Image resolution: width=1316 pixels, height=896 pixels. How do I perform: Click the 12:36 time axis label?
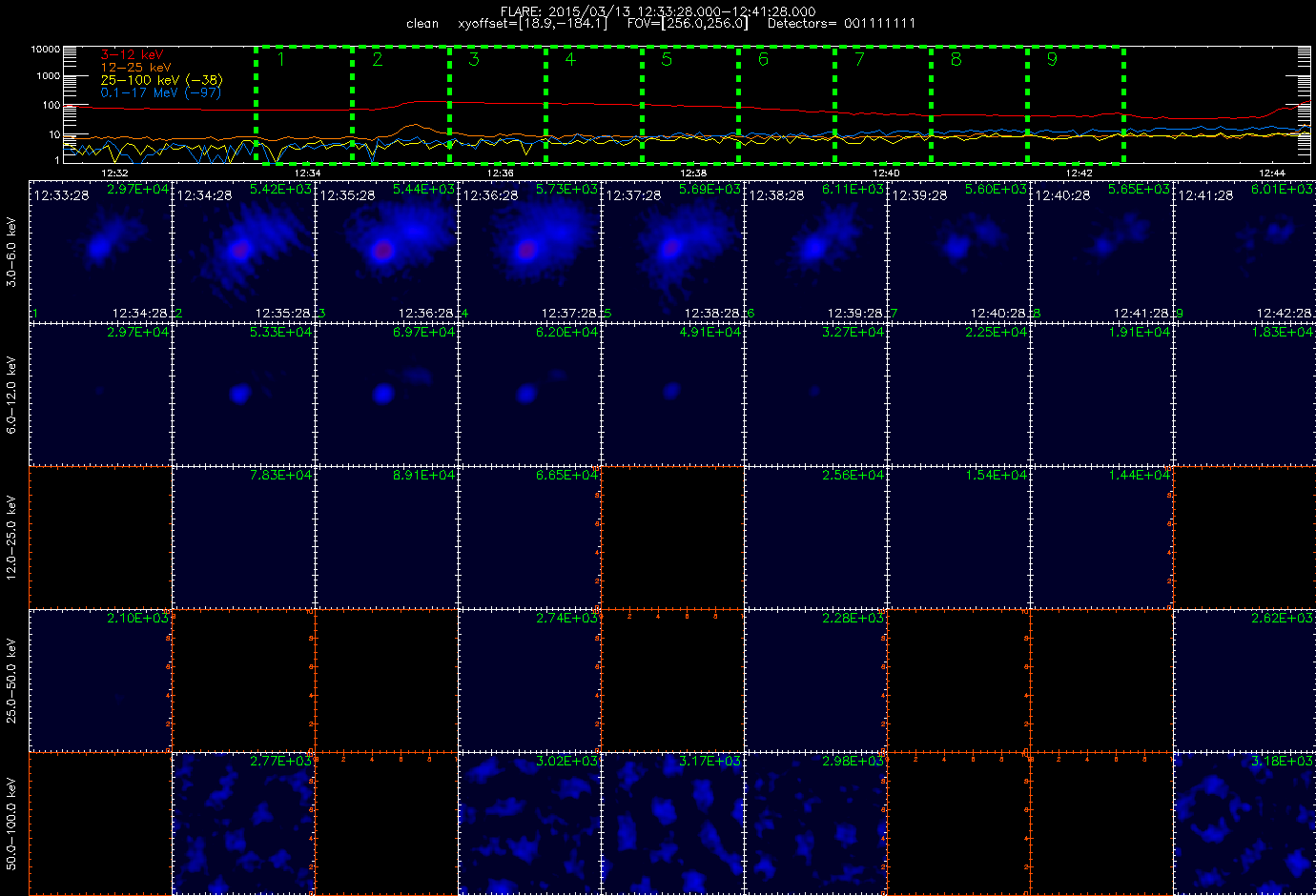click(x=501, y=173)
